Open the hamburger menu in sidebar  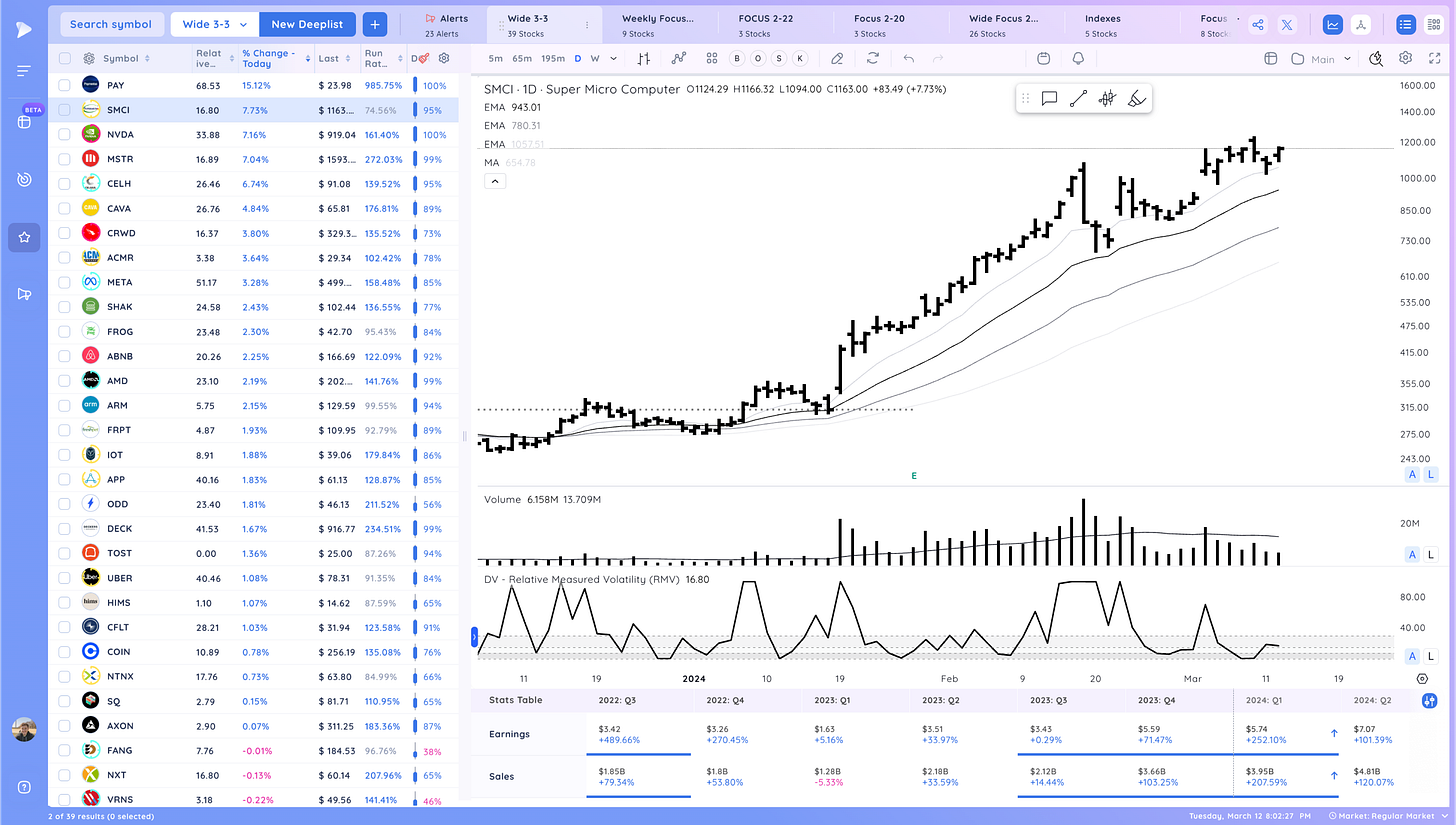(24, 70)
